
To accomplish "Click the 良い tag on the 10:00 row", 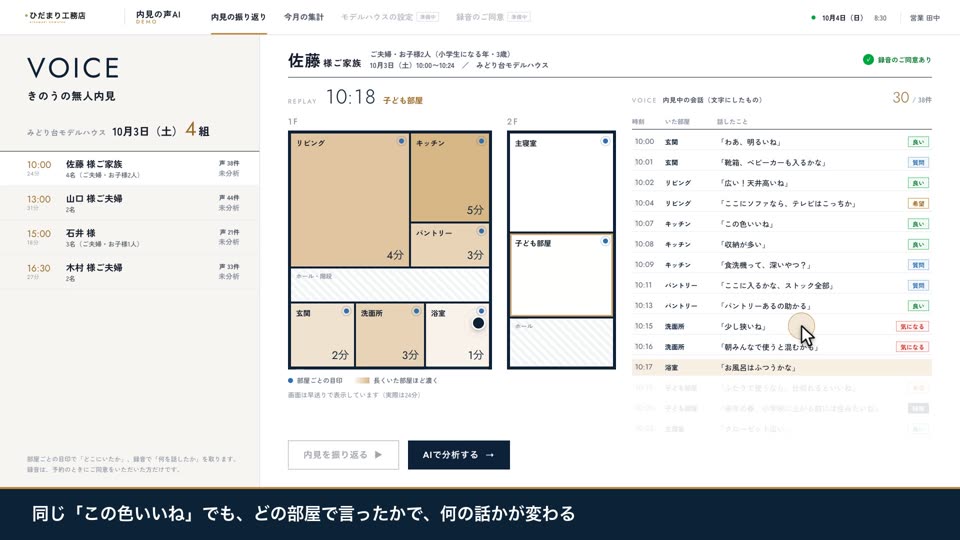I will tap(918, 142).
